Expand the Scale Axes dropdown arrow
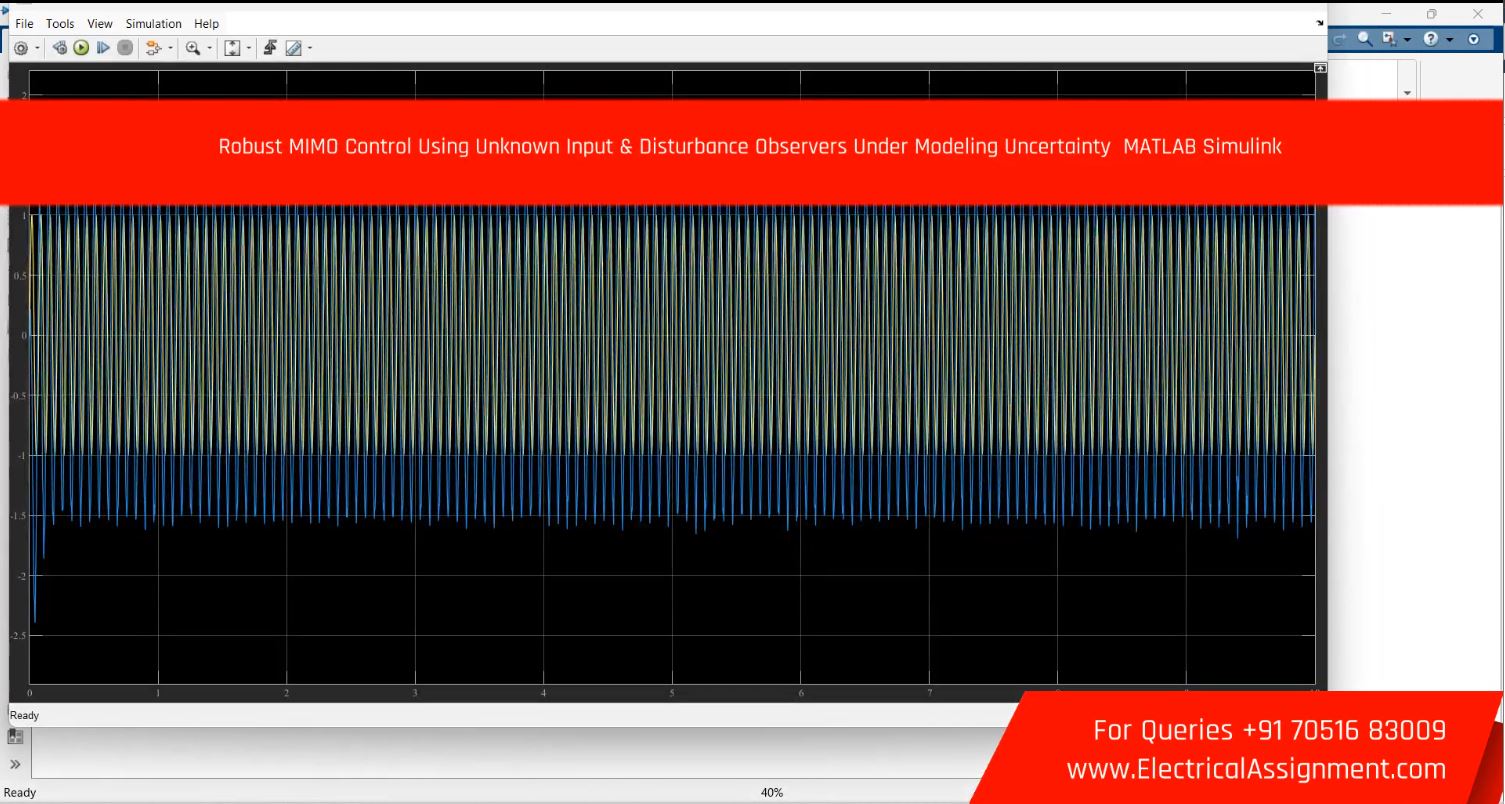The width and height of the screenshot is (1505, 804). (249, 48)
